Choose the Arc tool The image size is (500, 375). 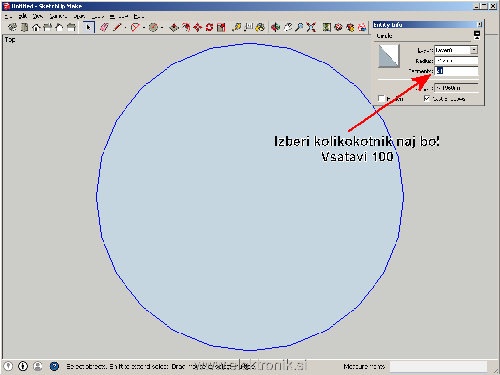[x=135, y=27]
